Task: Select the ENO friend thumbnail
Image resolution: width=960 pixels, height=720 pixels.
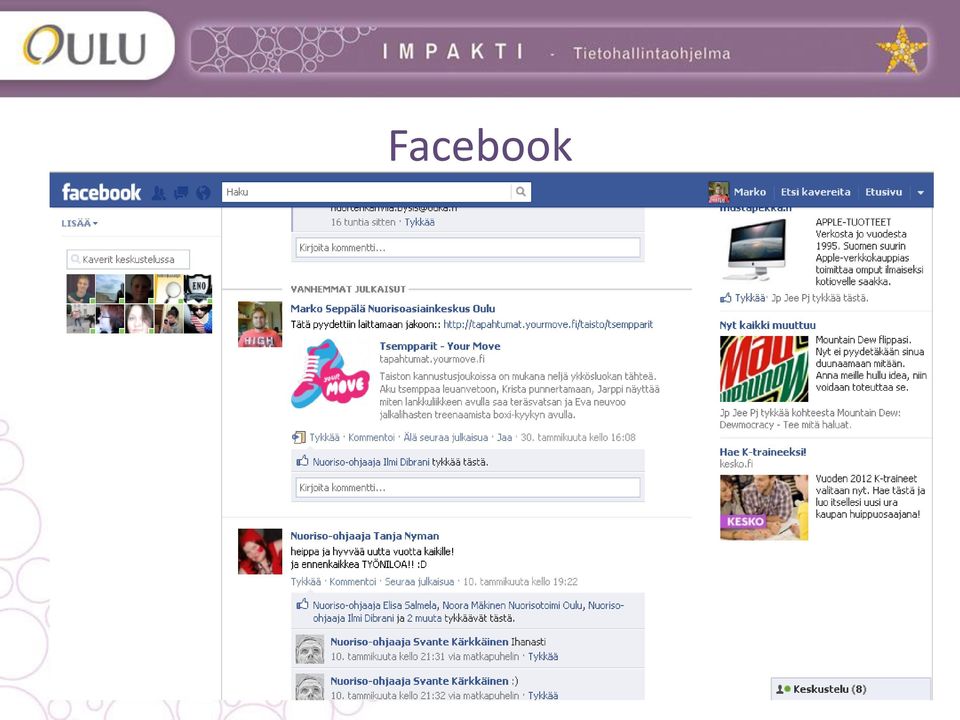Action: pos(198,289)
